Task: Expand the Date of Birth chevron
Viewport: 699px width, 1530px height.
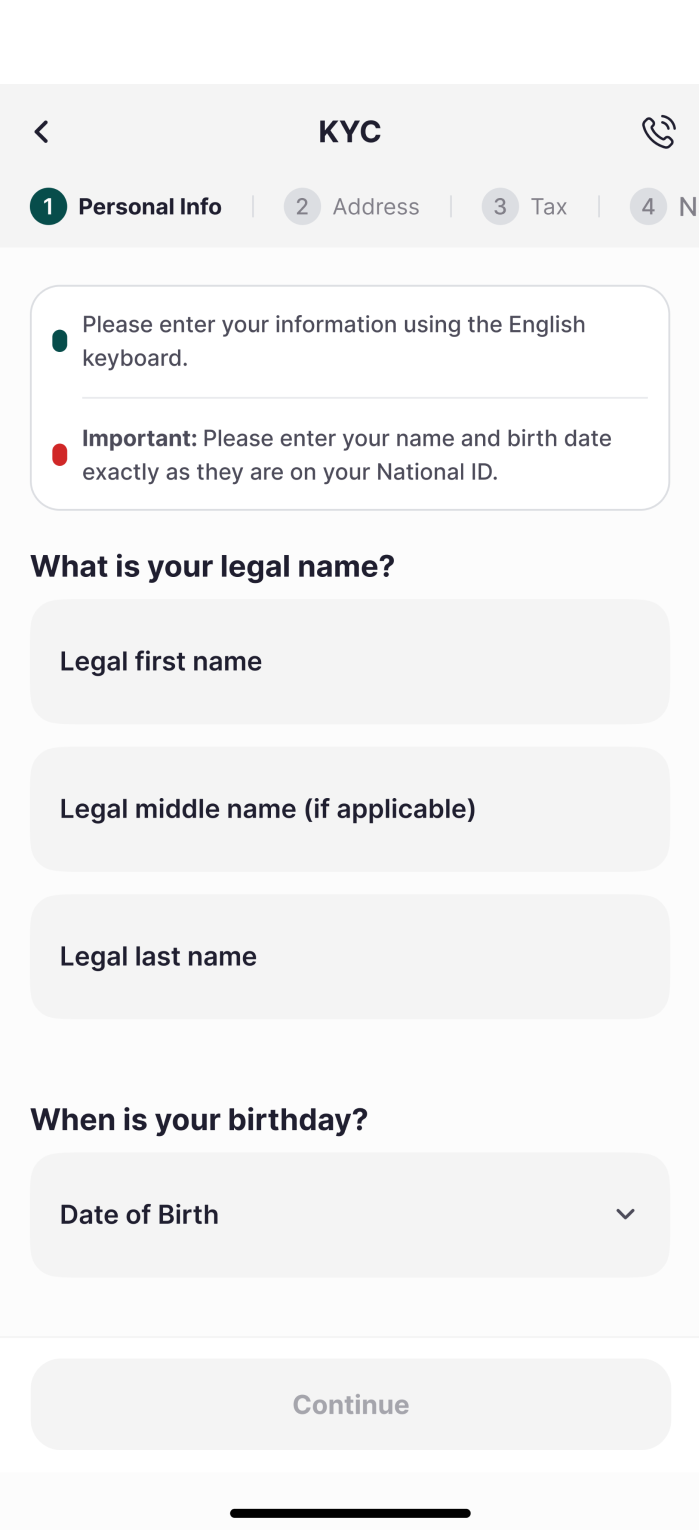Action: (625, 1214)
